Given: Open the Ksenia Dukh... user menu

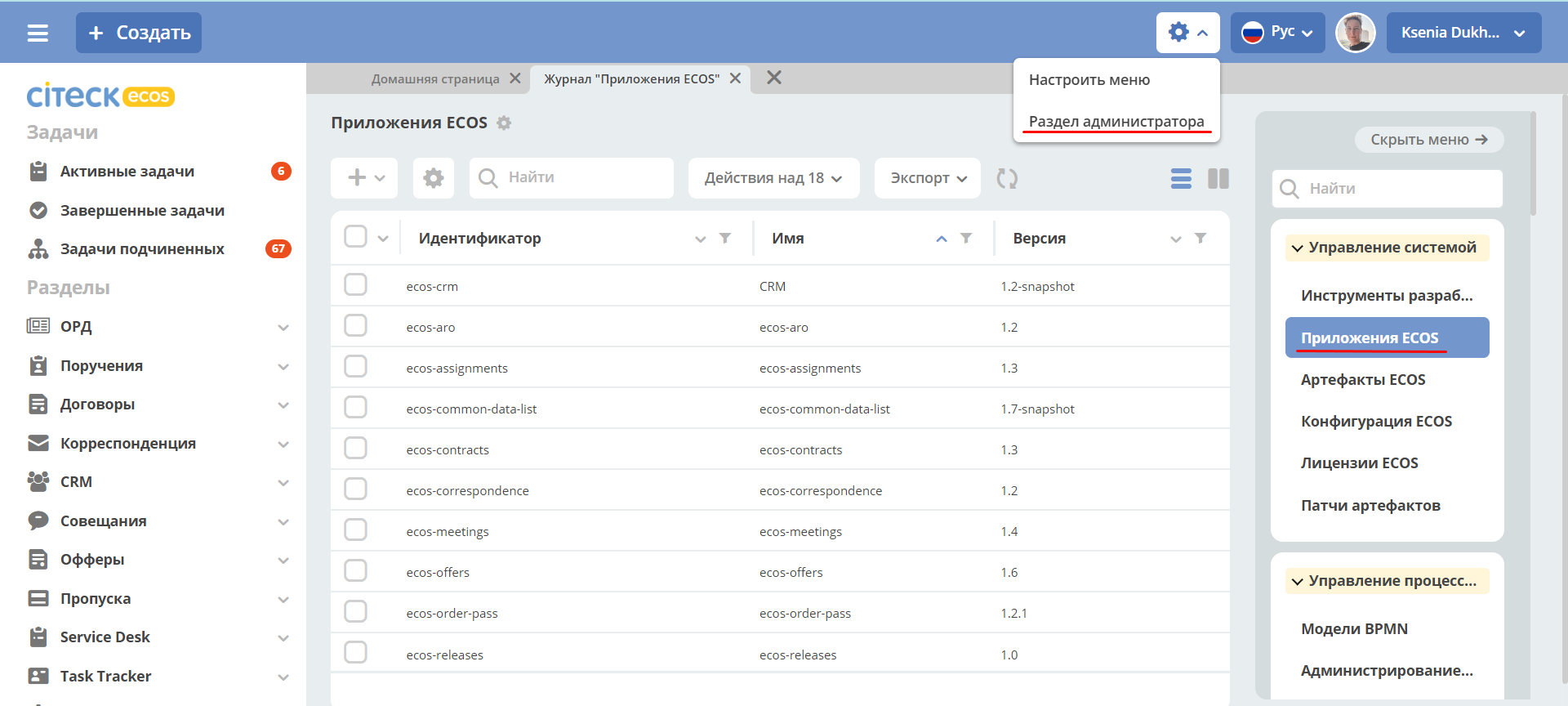Looking at the screenshot, I should click(1463, 33).
